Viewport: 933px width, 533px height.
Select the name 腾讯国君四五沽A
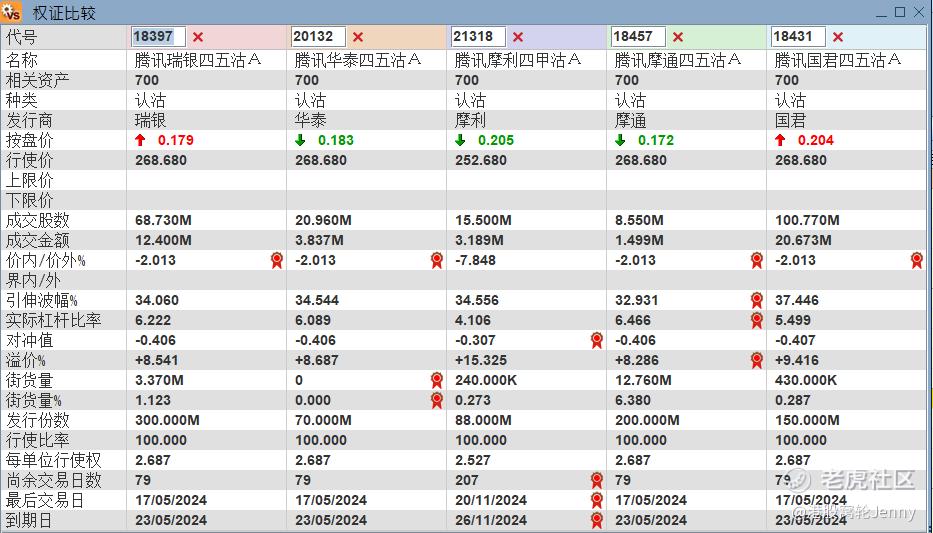[838, 60]
